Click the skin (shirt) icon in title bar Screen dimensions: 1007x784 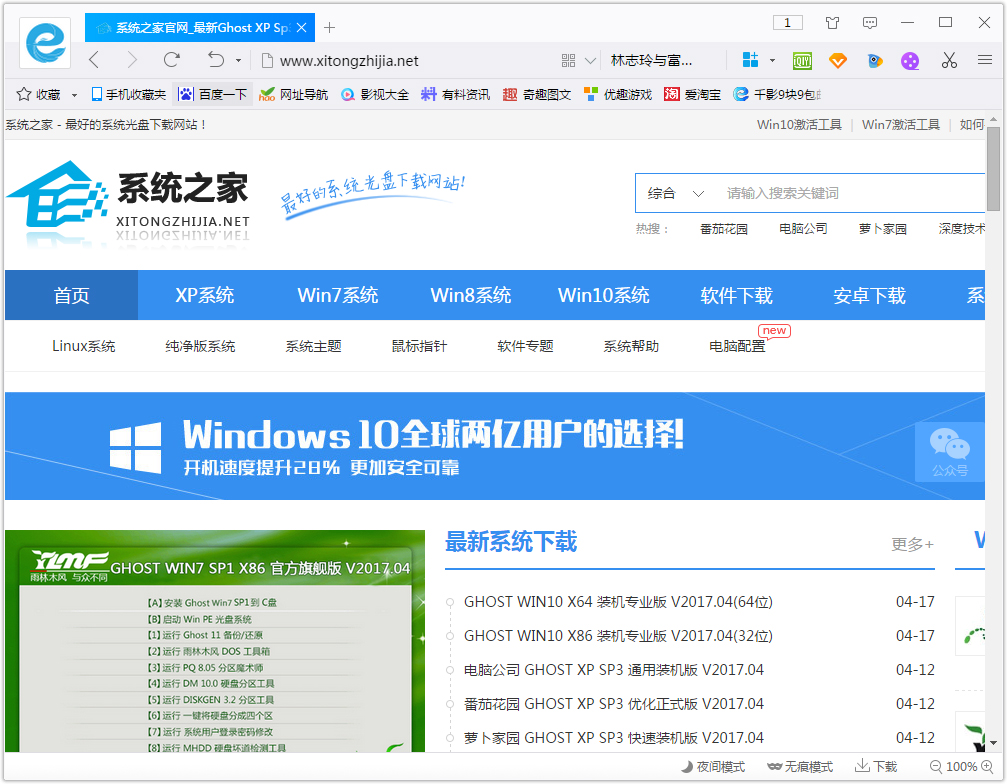point(832,22)
